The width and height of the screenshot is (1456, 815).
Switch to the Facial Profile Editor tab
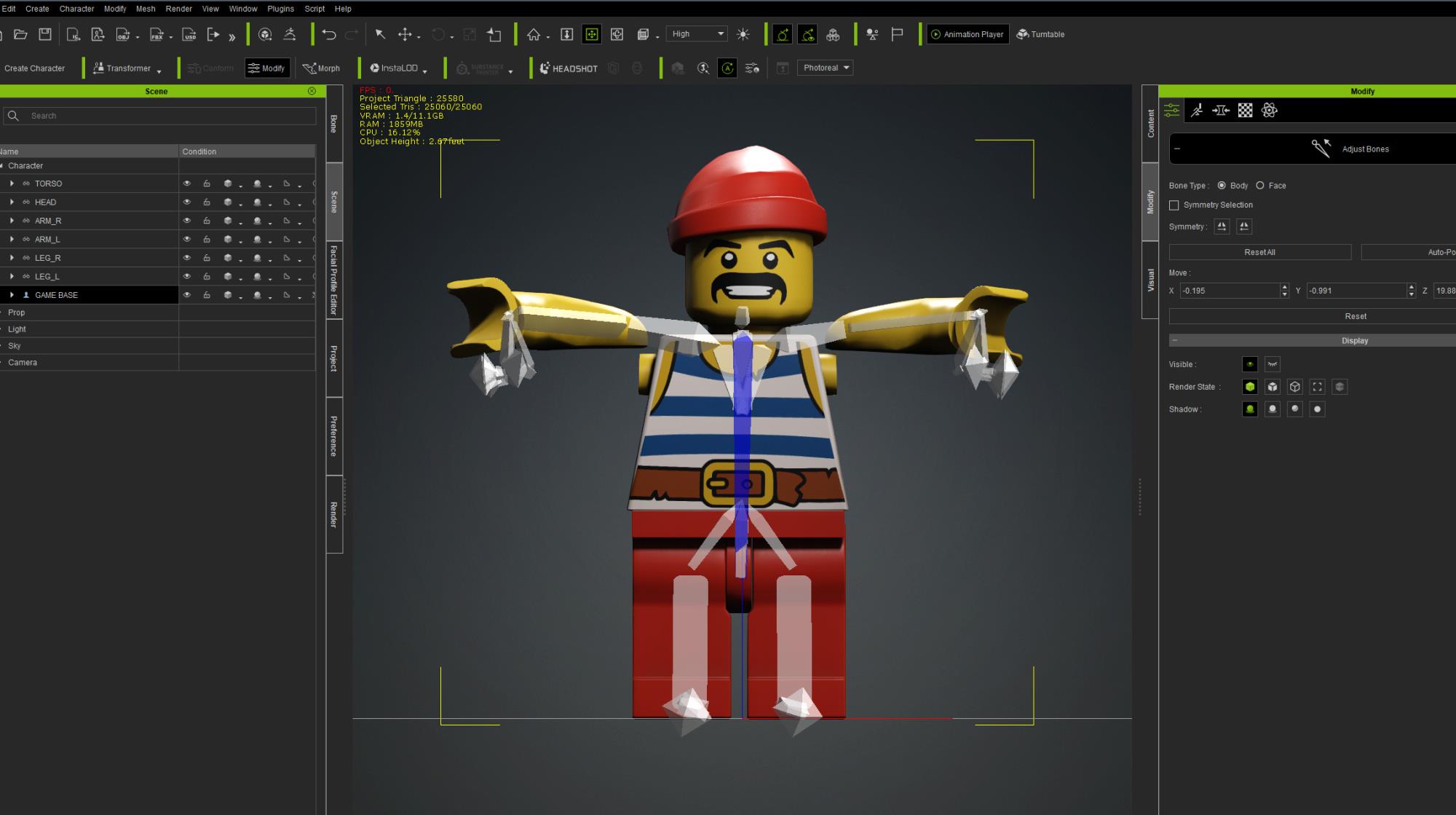pyautogui.click(x=334, y=280)
